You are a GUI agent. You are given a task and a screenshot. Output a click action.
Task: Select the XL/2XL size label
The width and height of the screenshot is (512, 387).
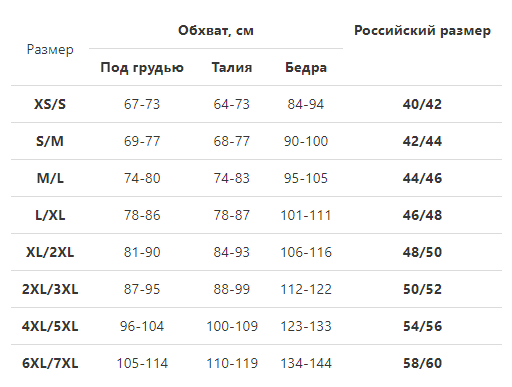click(x=50, y=252)
